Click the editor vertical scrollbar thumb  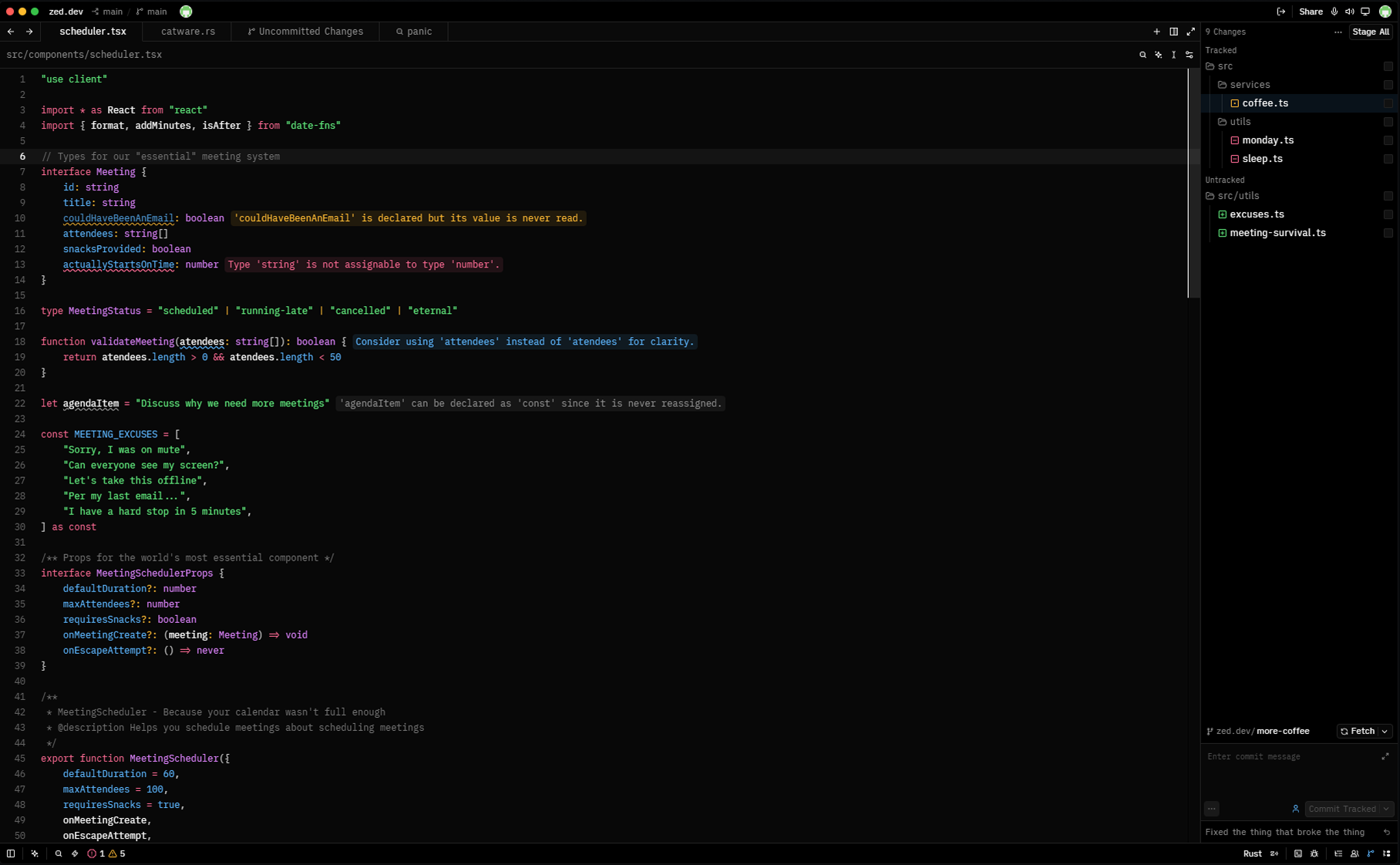[x=1194, y=183]
